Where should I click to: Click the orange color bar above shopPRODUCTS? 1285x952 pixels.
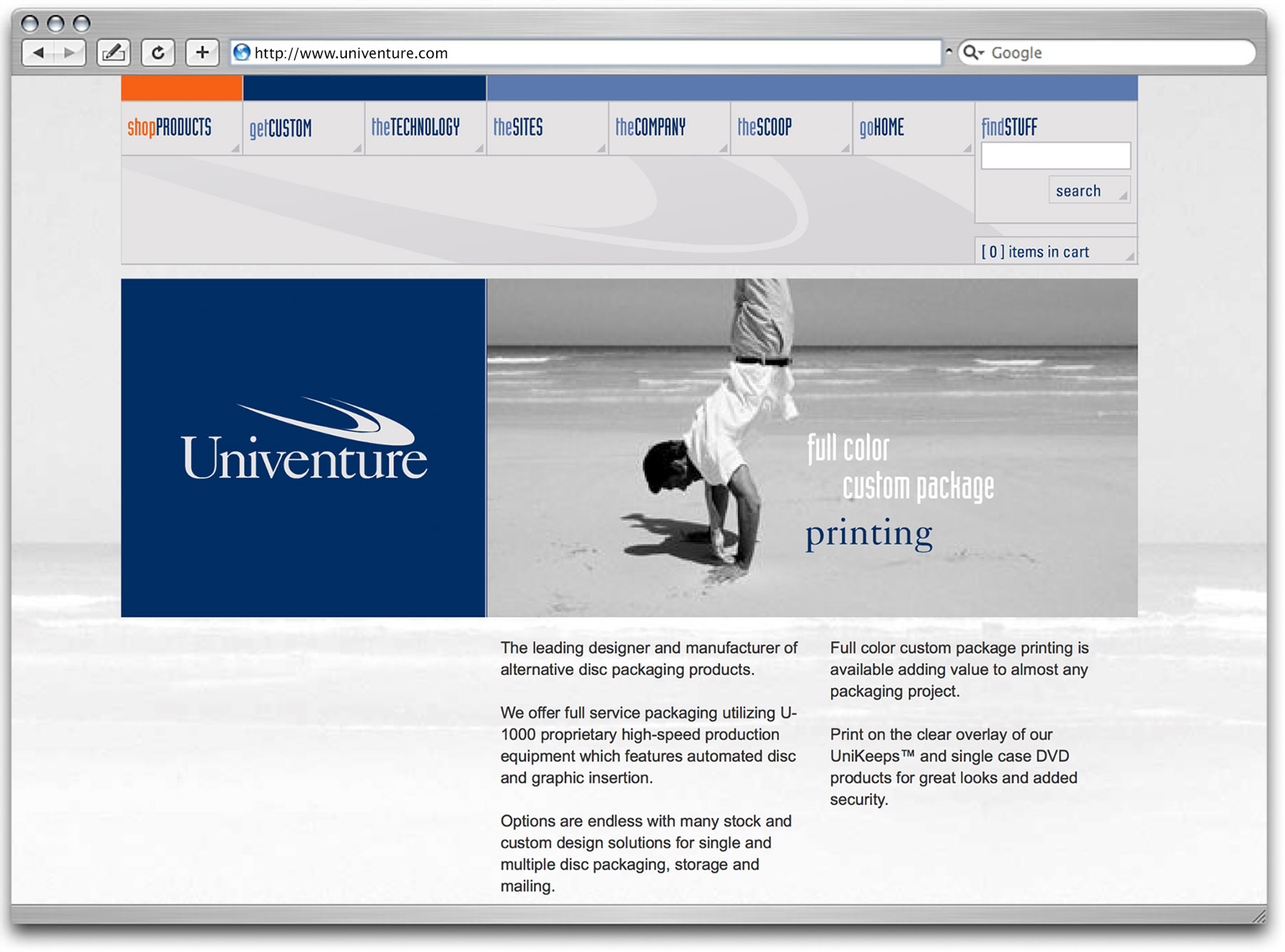pos(181,88)
